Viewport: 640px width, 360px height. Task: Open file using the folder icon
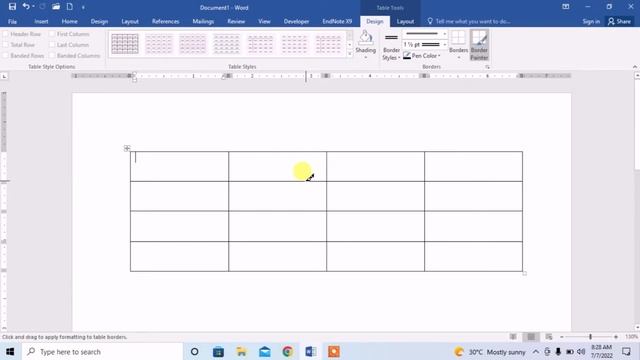(56, 7)
